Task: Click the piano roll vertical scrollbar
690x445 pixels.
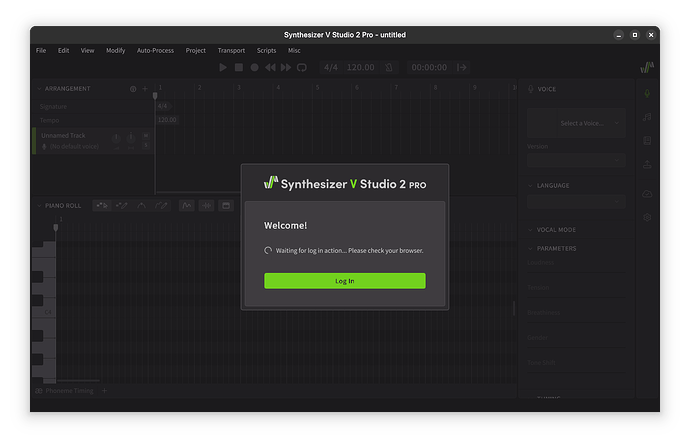Action: point(514,308)
